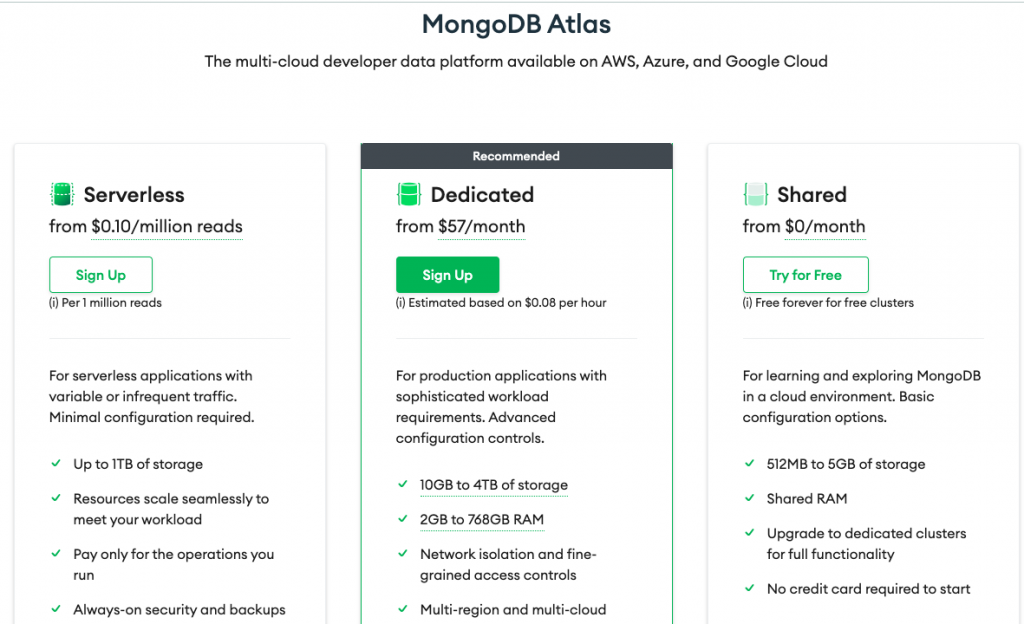The height and width of the screenshot is (624, 1024).
Task: Click the Shared database icon
Action: tap(756, 195)
